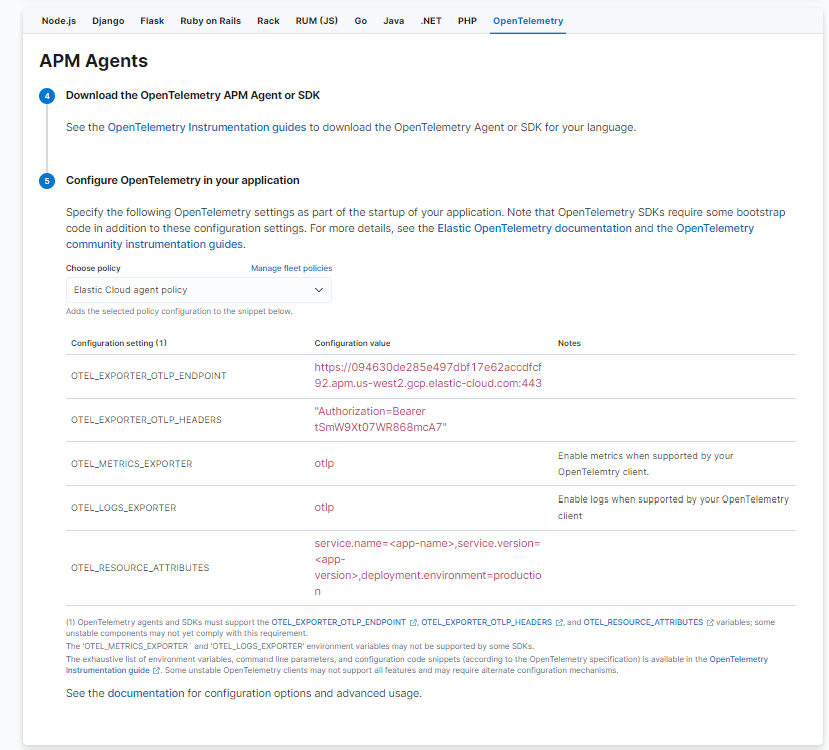Open the Ruby on Rails tab
Viewport: 829px width, 750px height.
tap(210, 20)
